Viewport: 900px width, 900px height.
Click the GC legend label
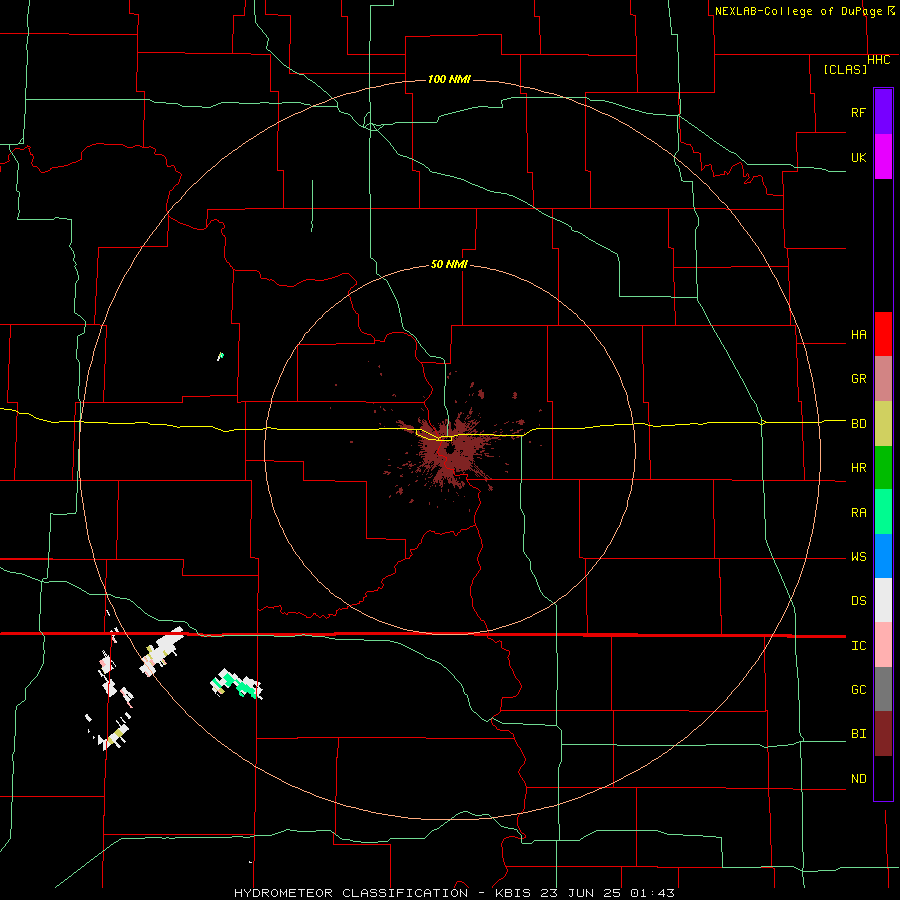coord(859,690)
